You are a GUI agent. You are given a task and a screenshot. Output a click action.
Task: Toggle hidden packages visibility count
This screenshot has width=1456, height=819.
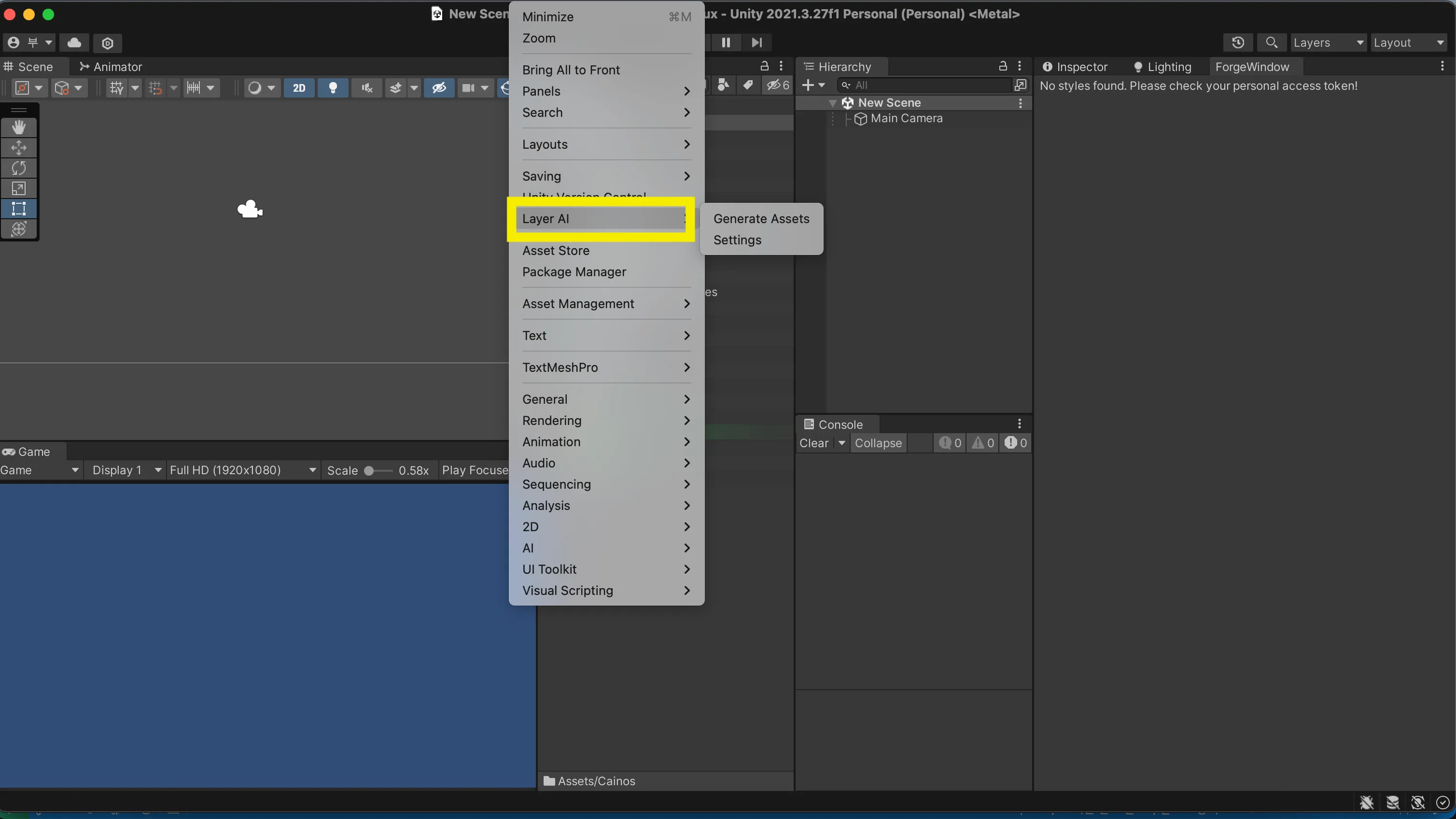click(778, 85)
